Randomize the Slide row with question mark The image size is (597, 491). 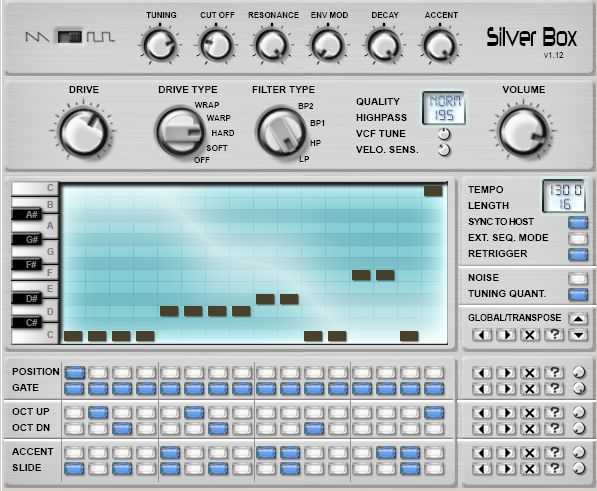point(554,469)
